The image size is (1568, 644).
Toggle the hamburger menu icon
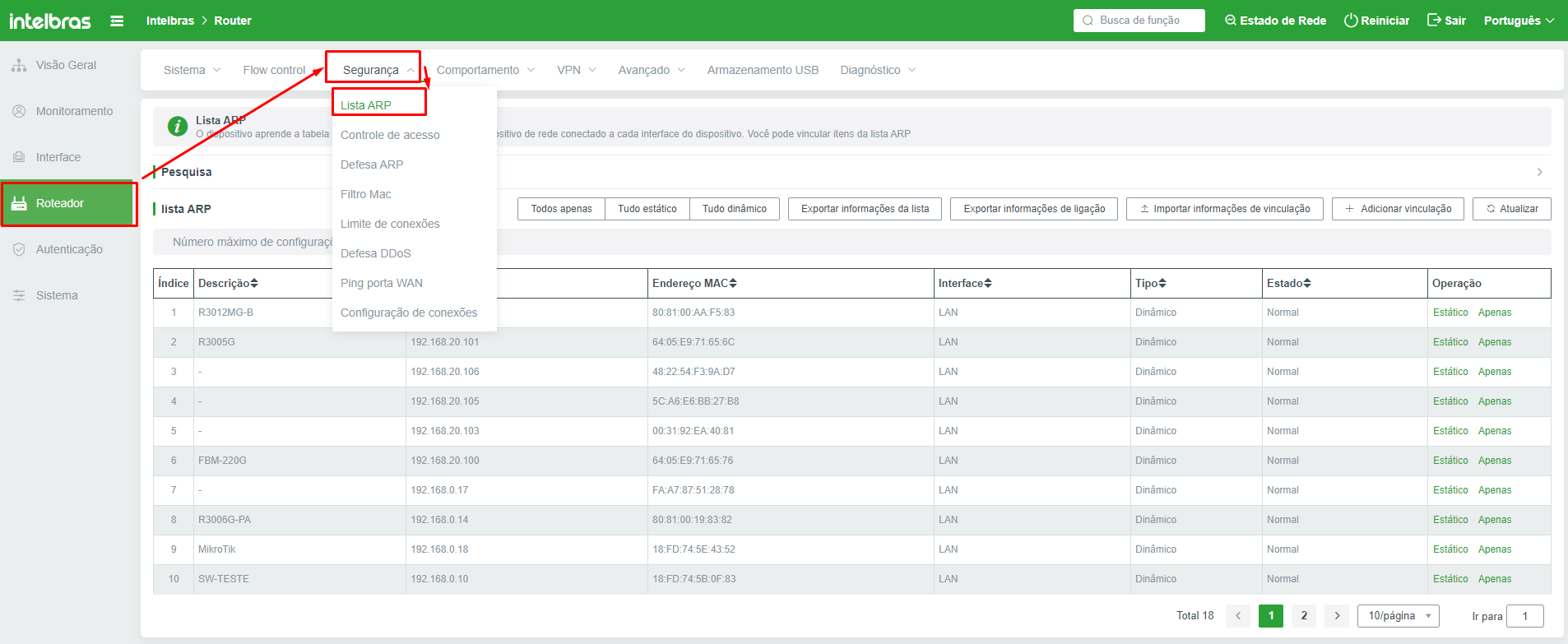117,21
